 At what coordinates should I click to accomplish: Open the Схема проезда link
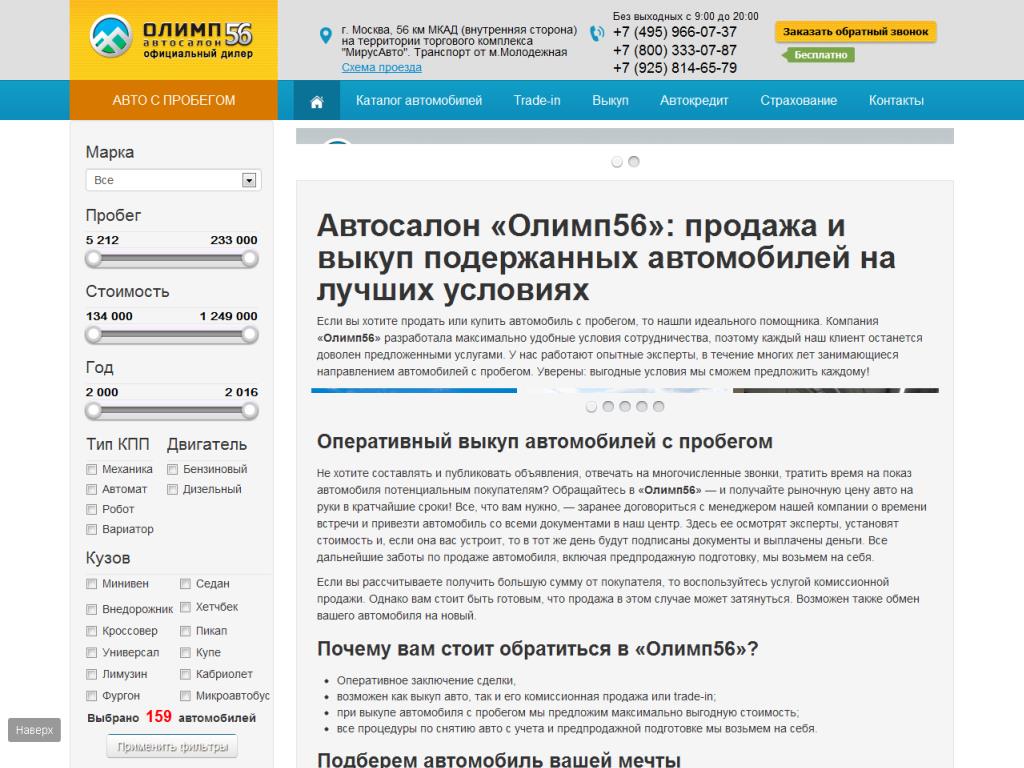pos(381,67)
